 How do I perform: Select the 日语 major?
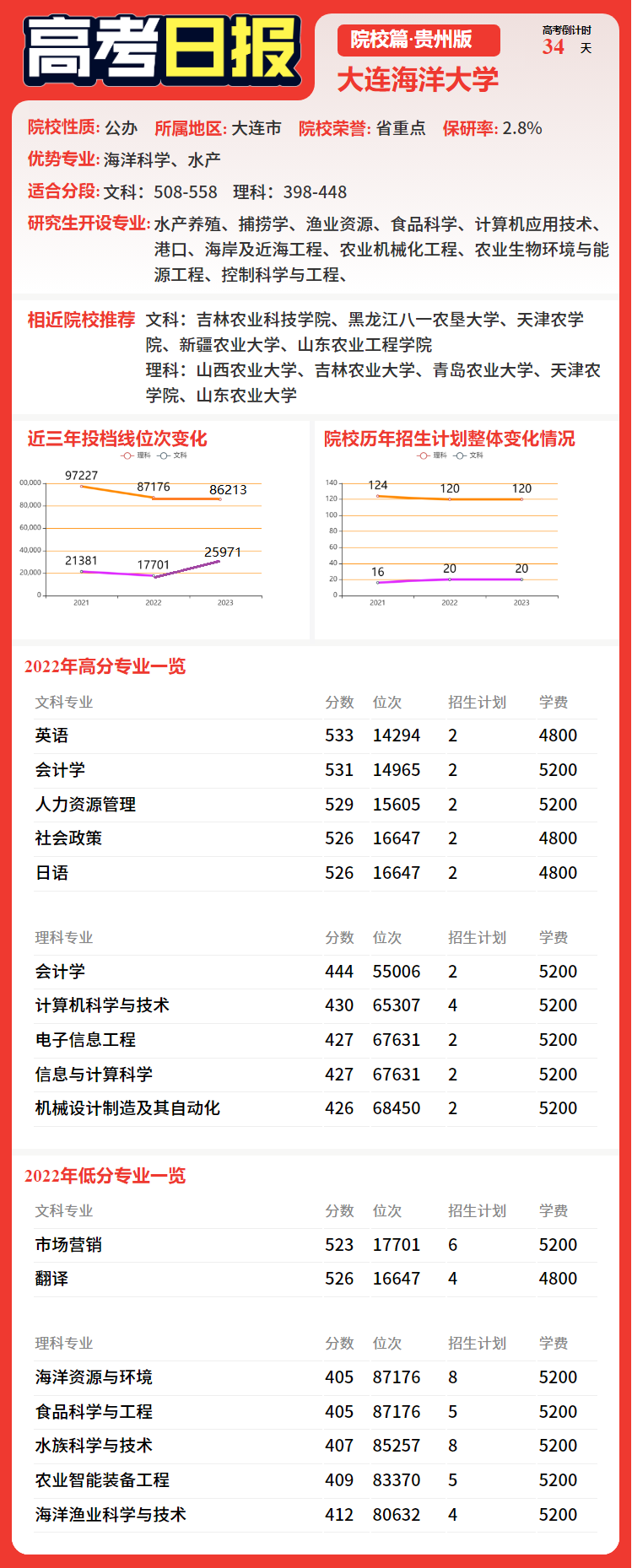click(51, 873)
